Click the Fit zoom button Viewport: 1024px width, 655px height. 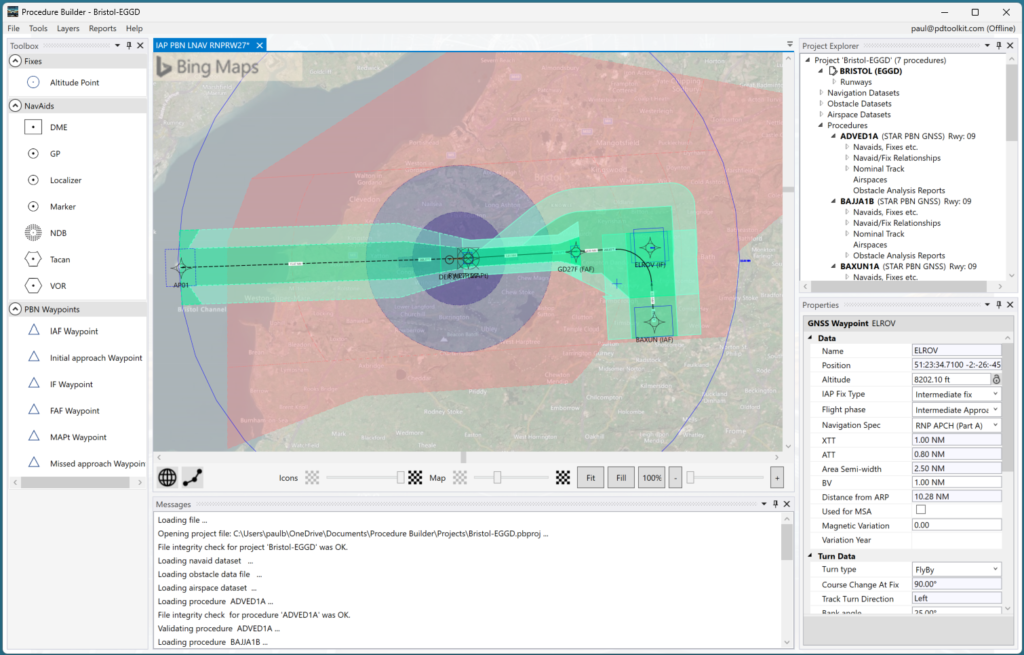pos(590,477)
